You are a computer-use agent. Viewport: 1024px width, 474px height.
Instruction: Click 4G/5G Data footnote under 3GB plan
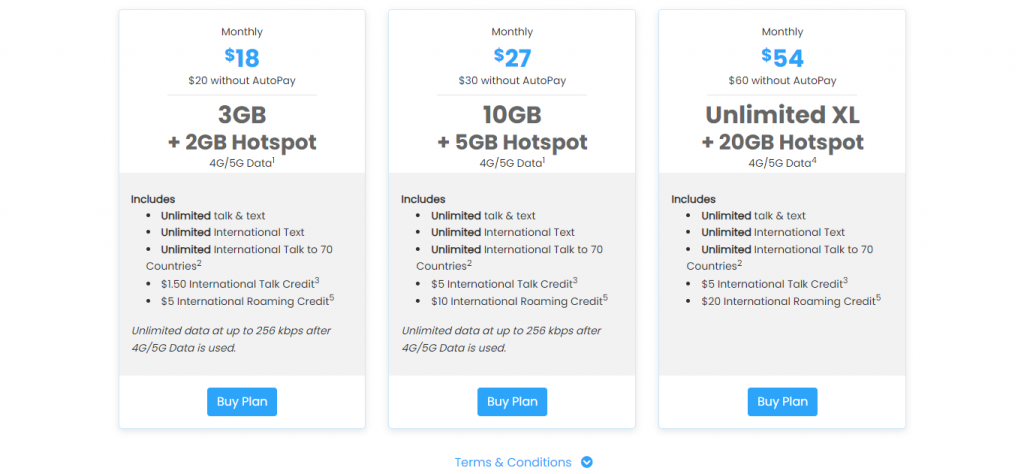pyautogui.click(x=242, y=163)
